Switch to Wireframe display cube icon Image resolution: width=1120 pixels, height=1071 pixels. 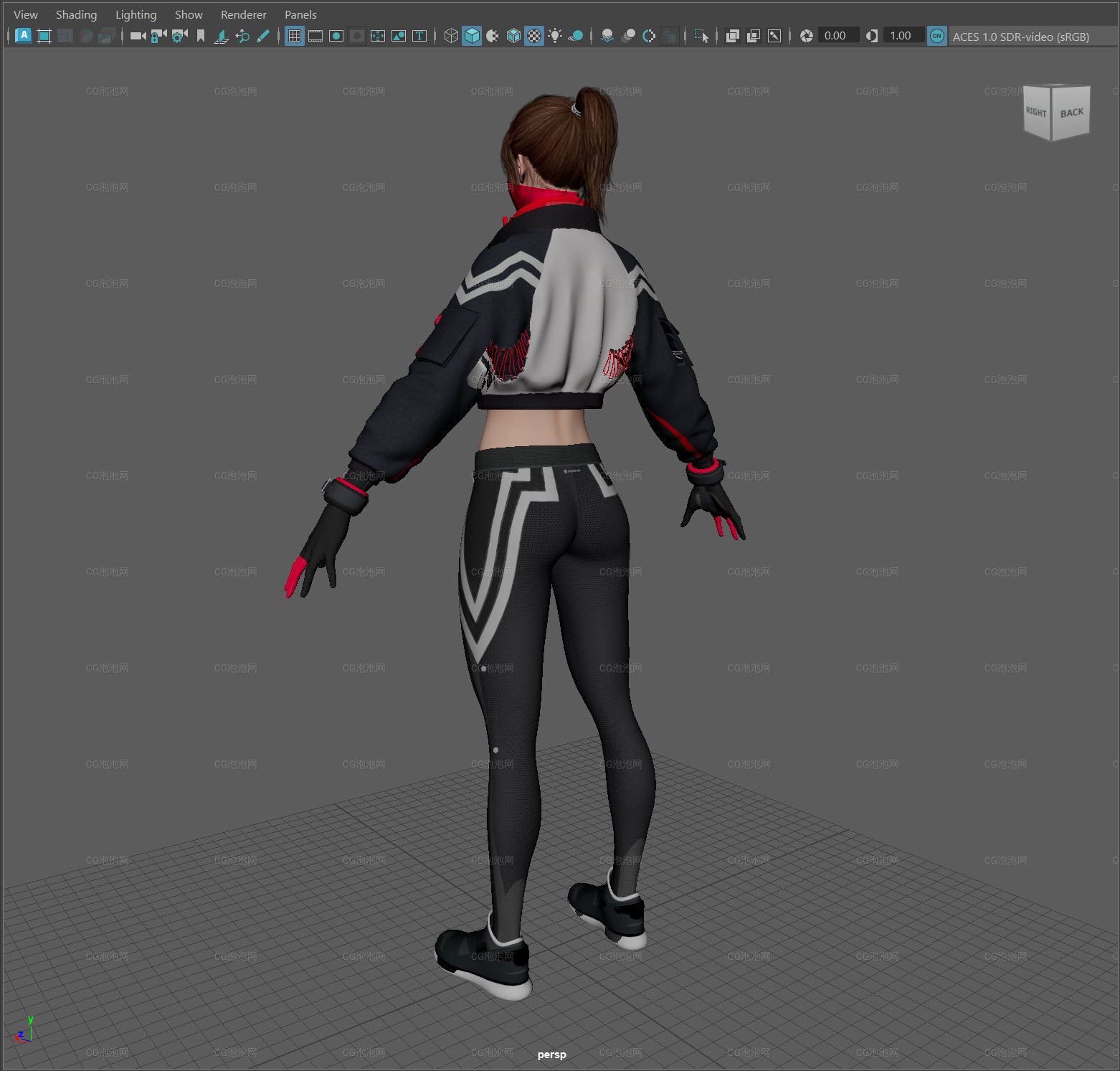click(x=451, y=35)
